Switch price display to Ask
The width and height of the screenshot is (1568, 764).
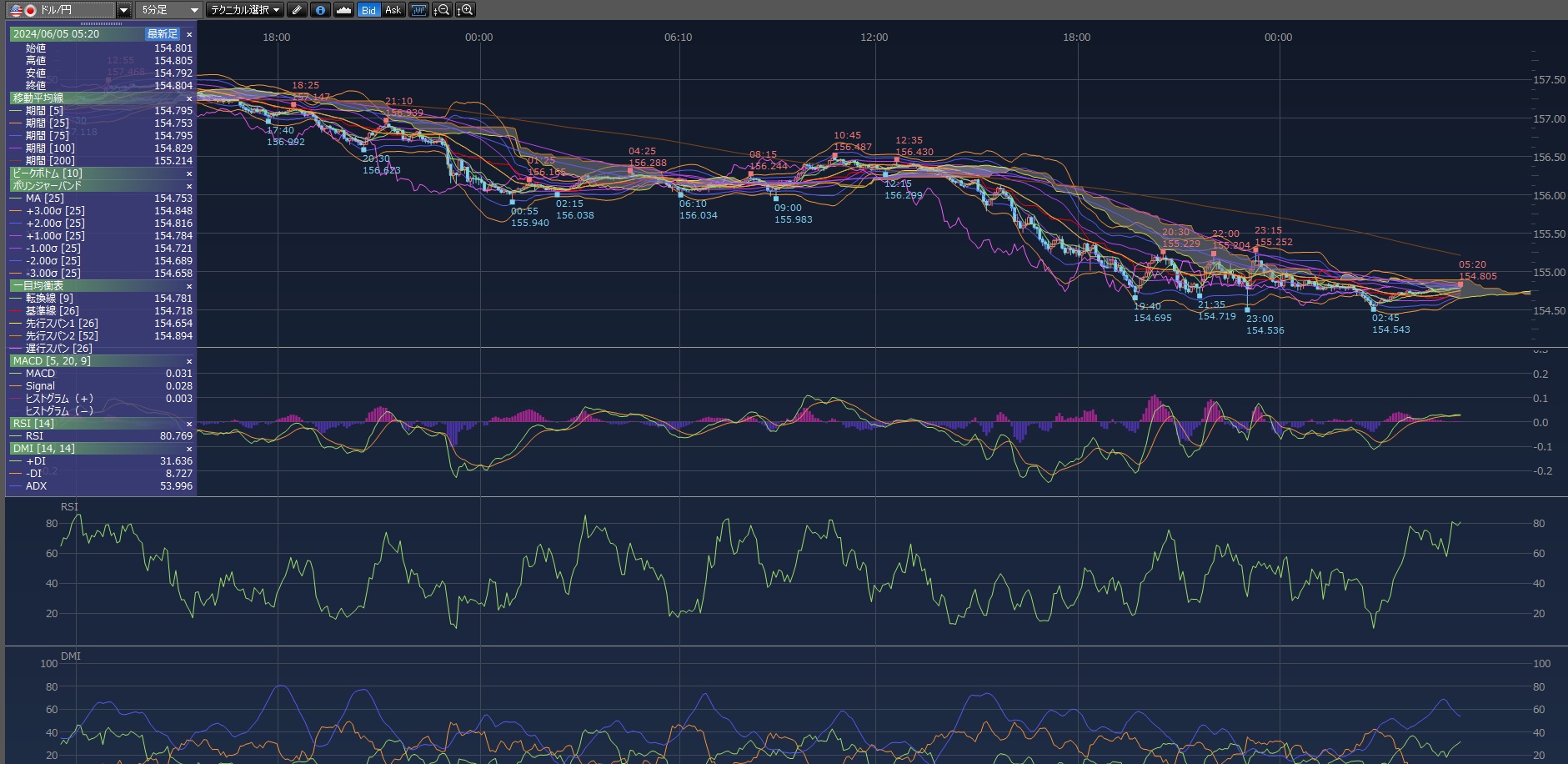pos(393,10)
